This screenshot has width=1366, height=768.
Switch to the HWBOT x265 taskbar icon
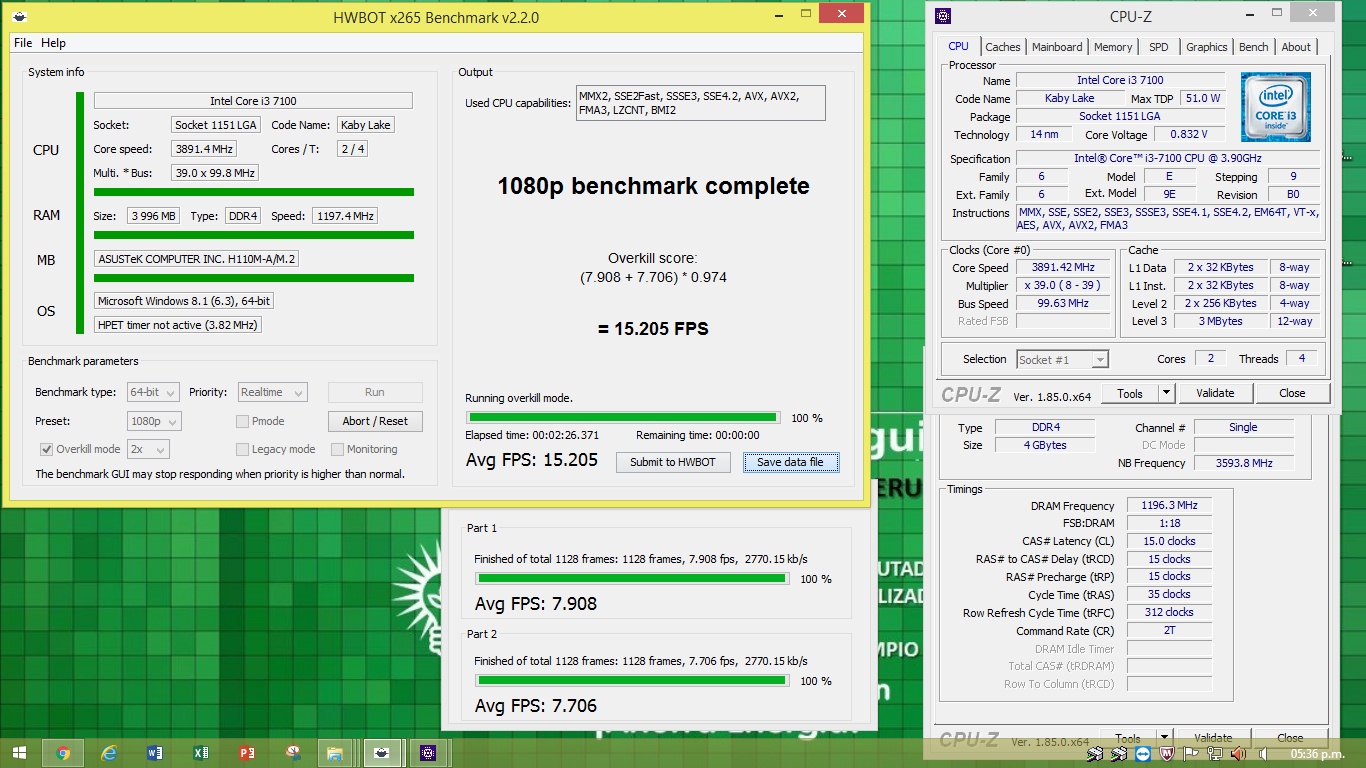pyautogui.click(x=381, y=753)
